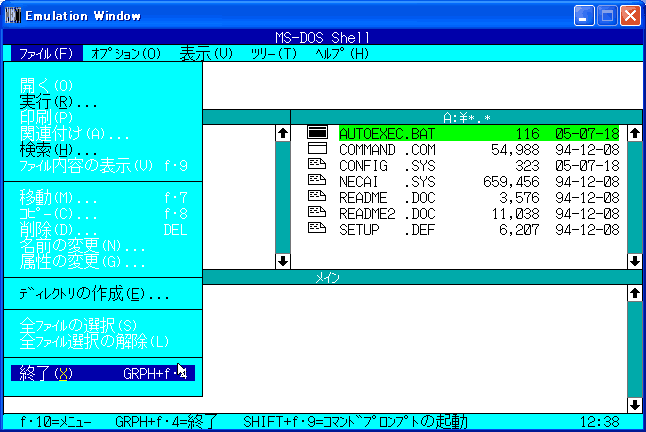Select the COMMAND .COM file name
The height and width of the screenshot is (432, 646).
point(387,149)
